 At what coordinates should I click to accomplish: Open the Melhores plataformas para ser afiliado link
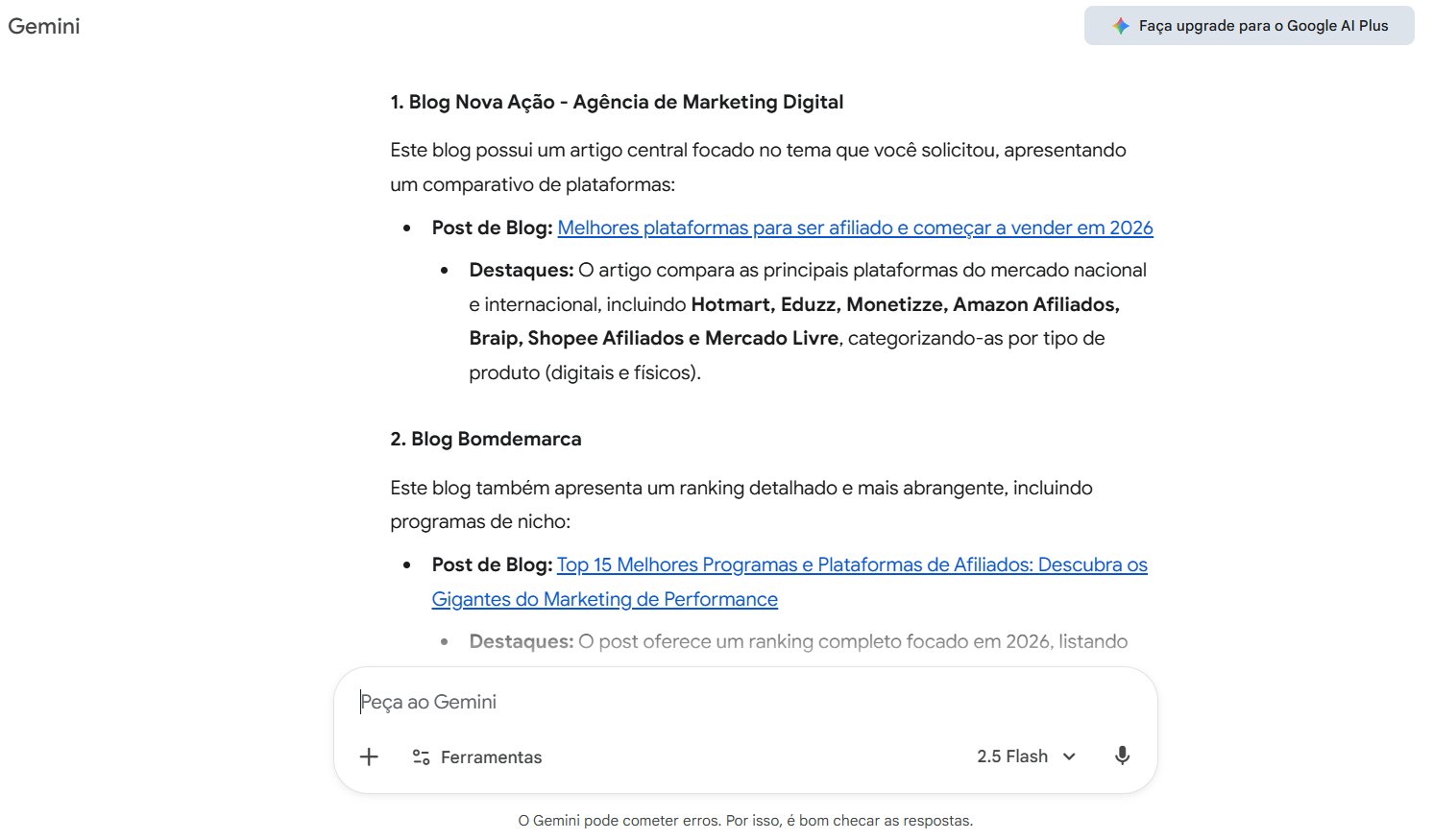pyautogui.click(x=855, y=228)
